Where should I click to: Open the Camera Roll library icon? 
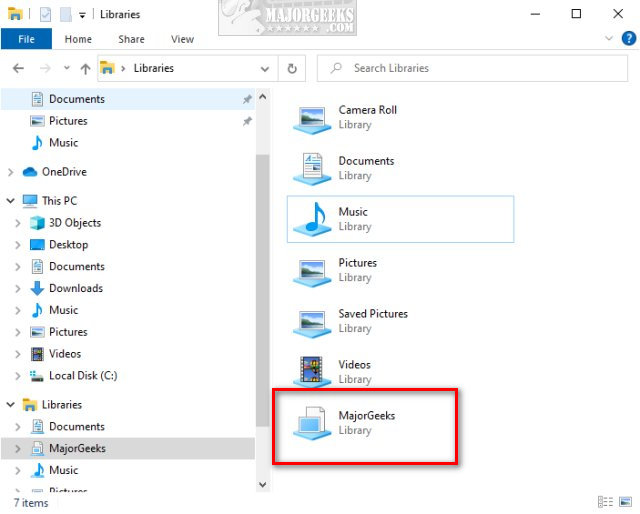(312, 119)
